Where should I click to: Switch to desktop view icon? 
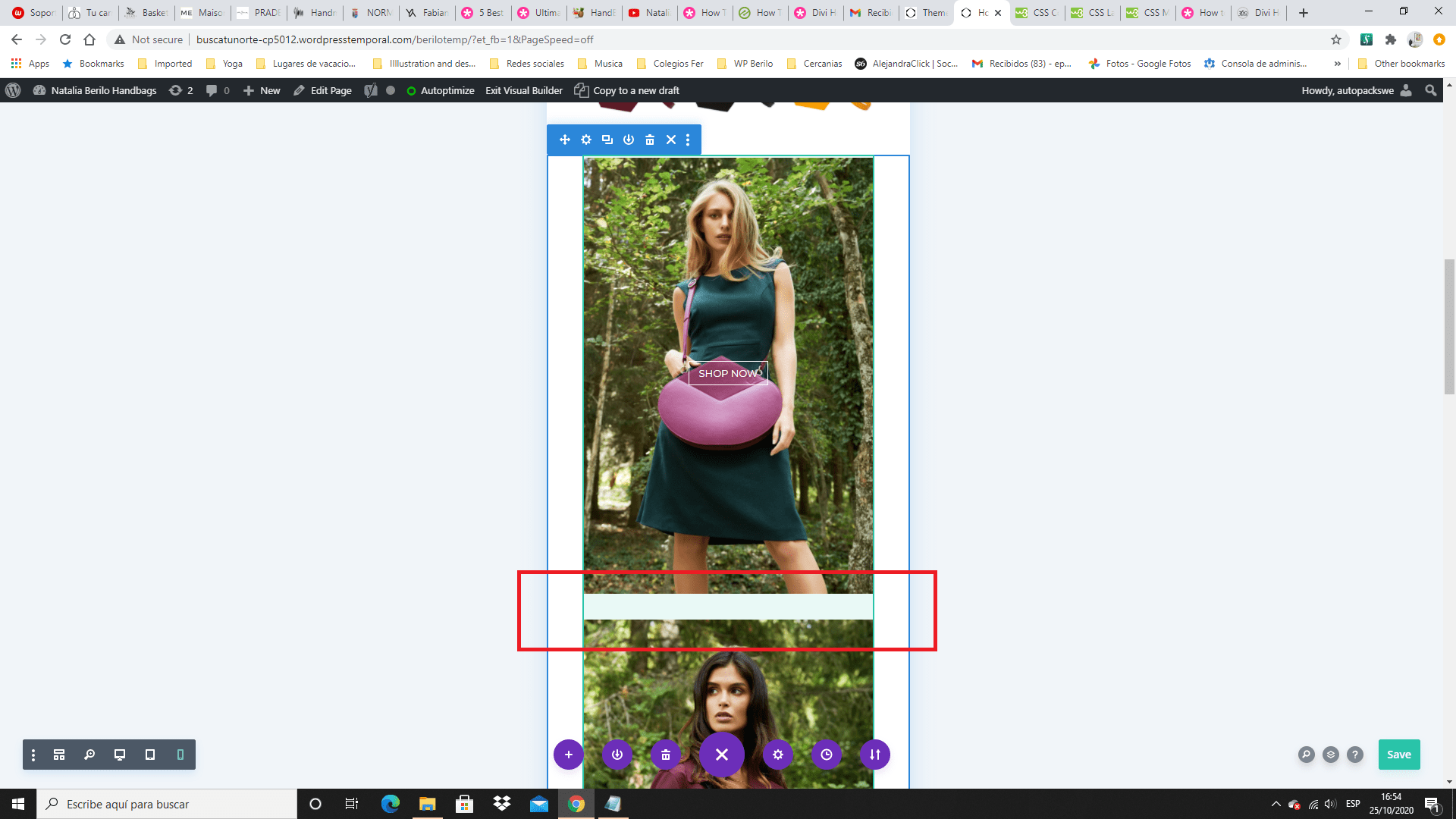(x=120, y=755)
